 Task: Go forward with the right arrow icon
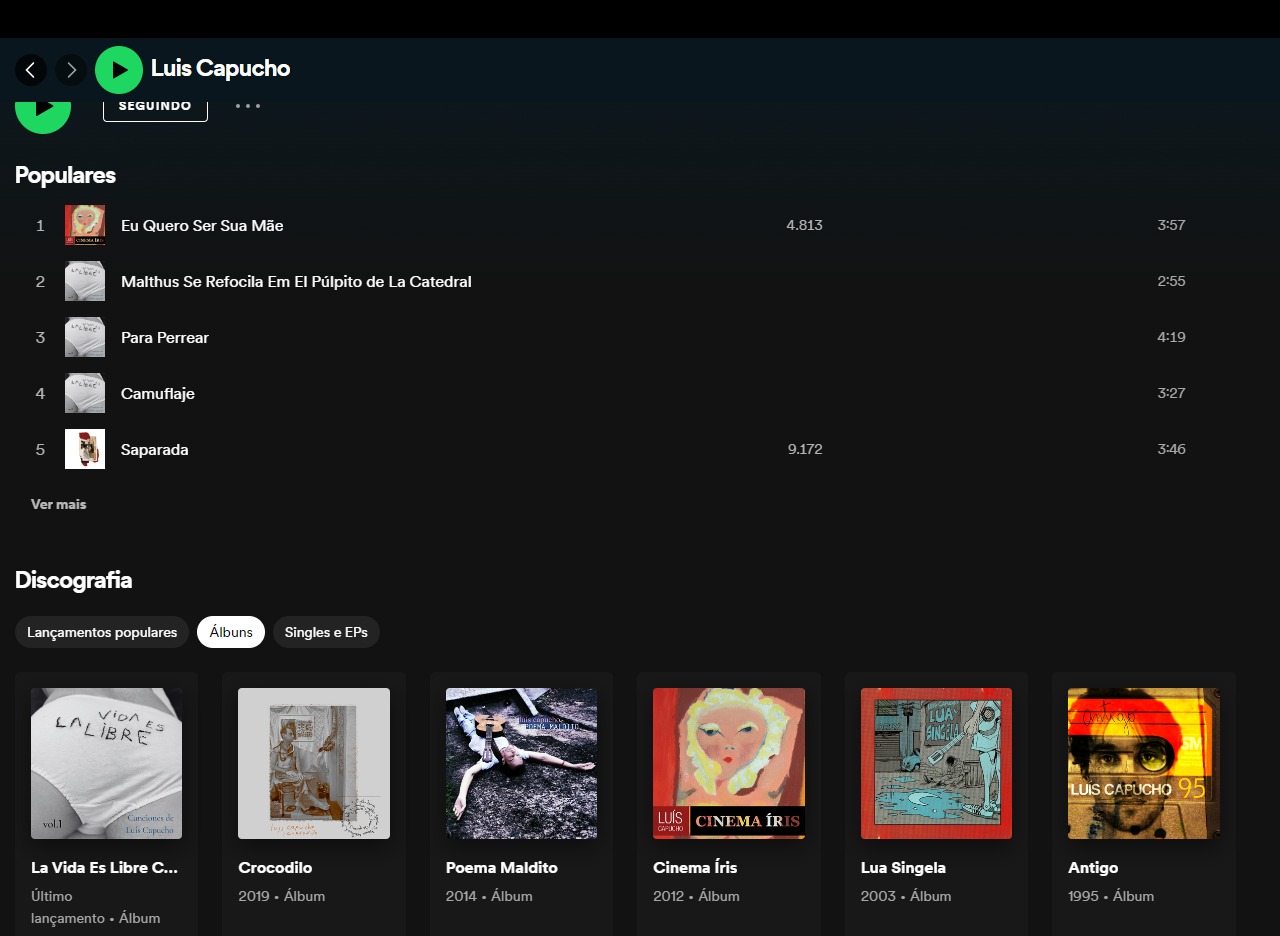(71, 70)
